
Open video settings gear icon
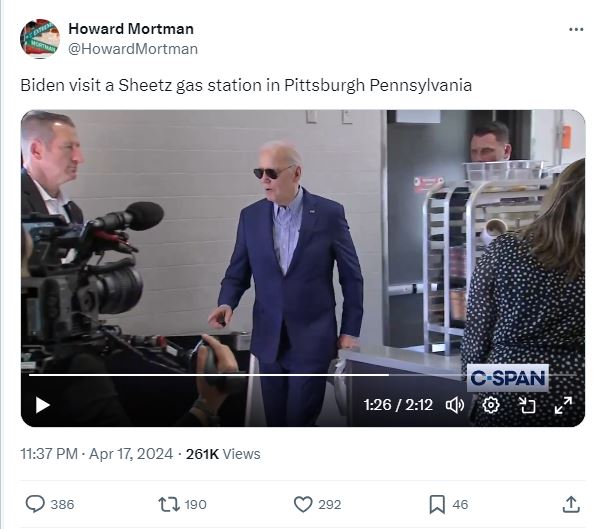491,405
